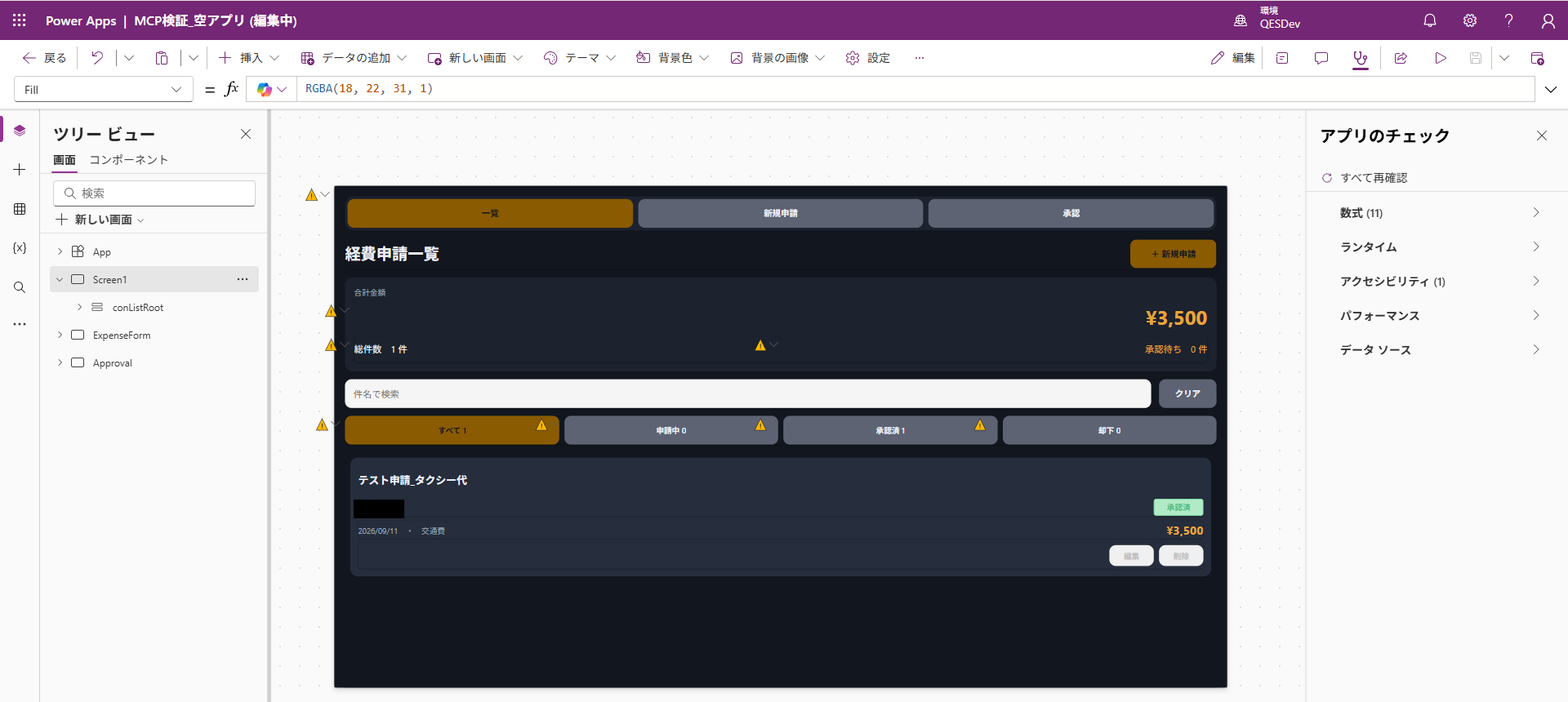
Task: Open 数式 (11) check results
Action: click(x=1437, y=213)
